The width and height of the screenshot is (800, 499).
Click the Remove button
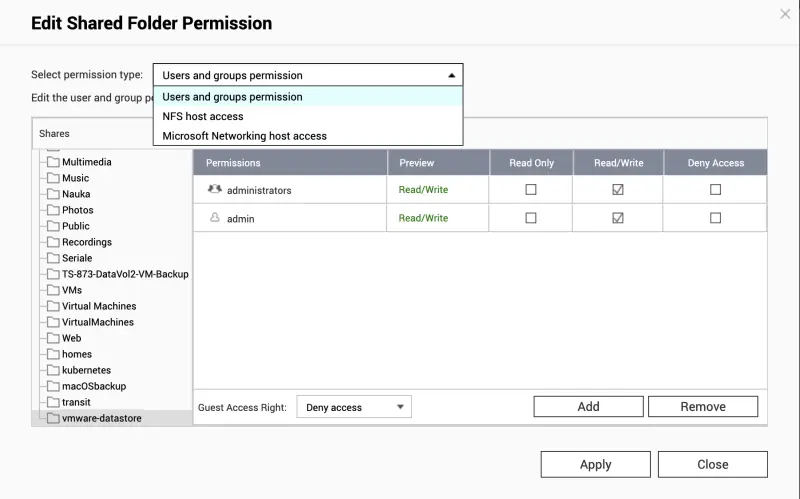(703, 406)
